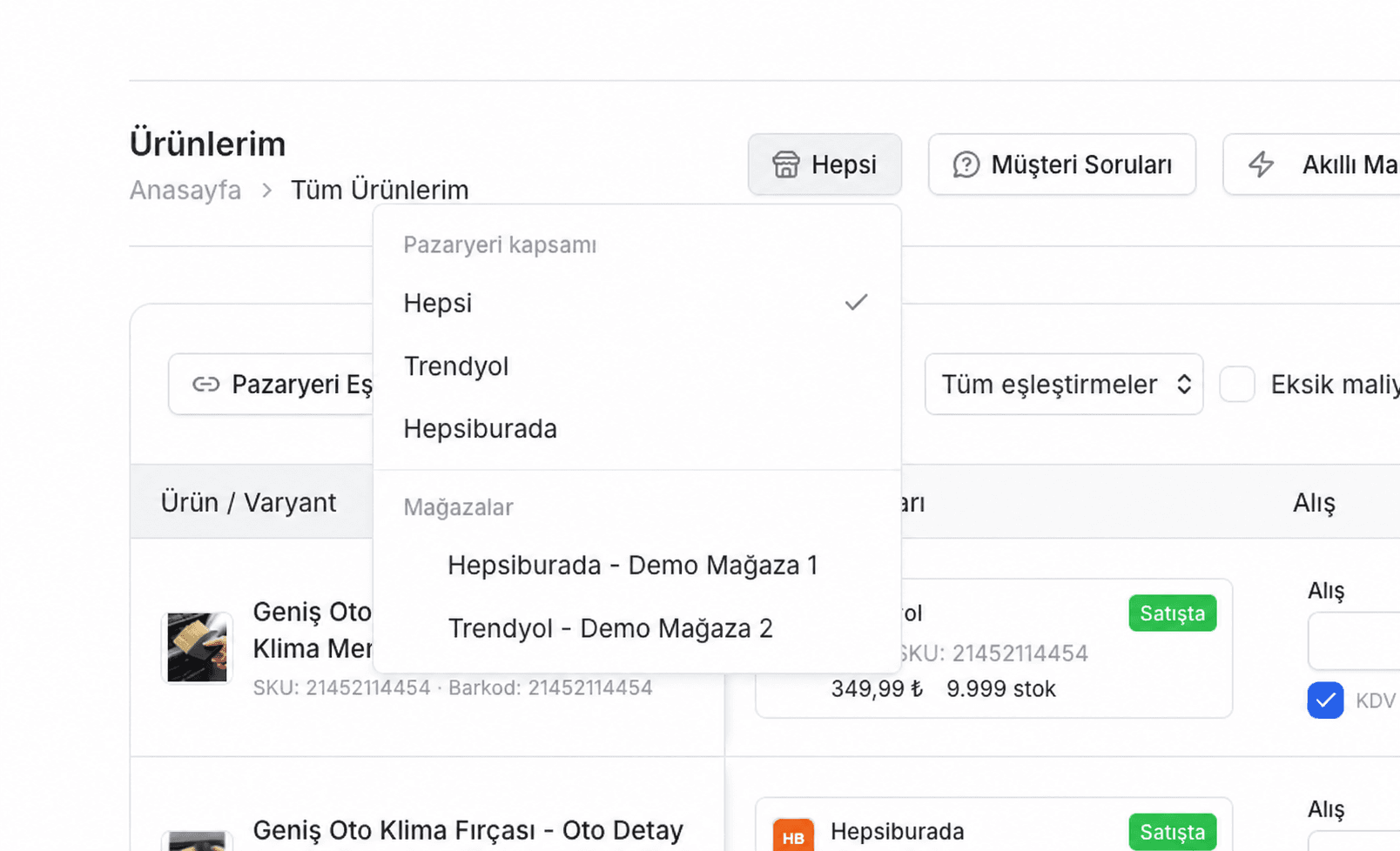Click Hepsiburada row's Satışta badge
The height and width of the screenshot is (851, 1400).
click(1172, 832)
